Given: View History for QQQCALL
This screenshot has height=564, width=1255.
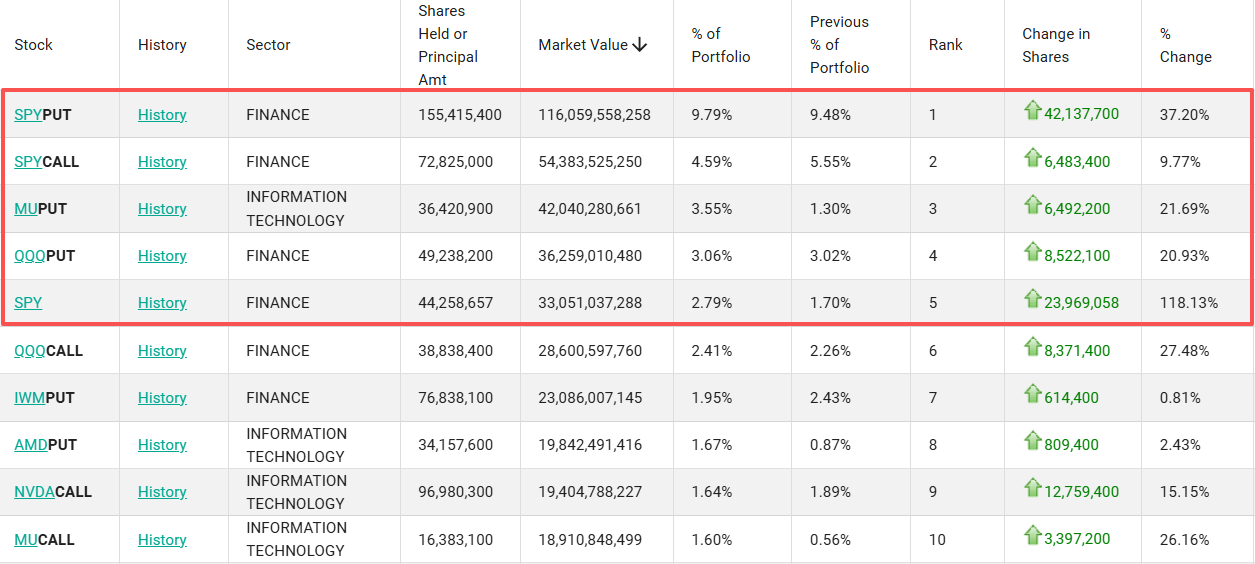Looking at the screenshot, I should tap(162, 351).
